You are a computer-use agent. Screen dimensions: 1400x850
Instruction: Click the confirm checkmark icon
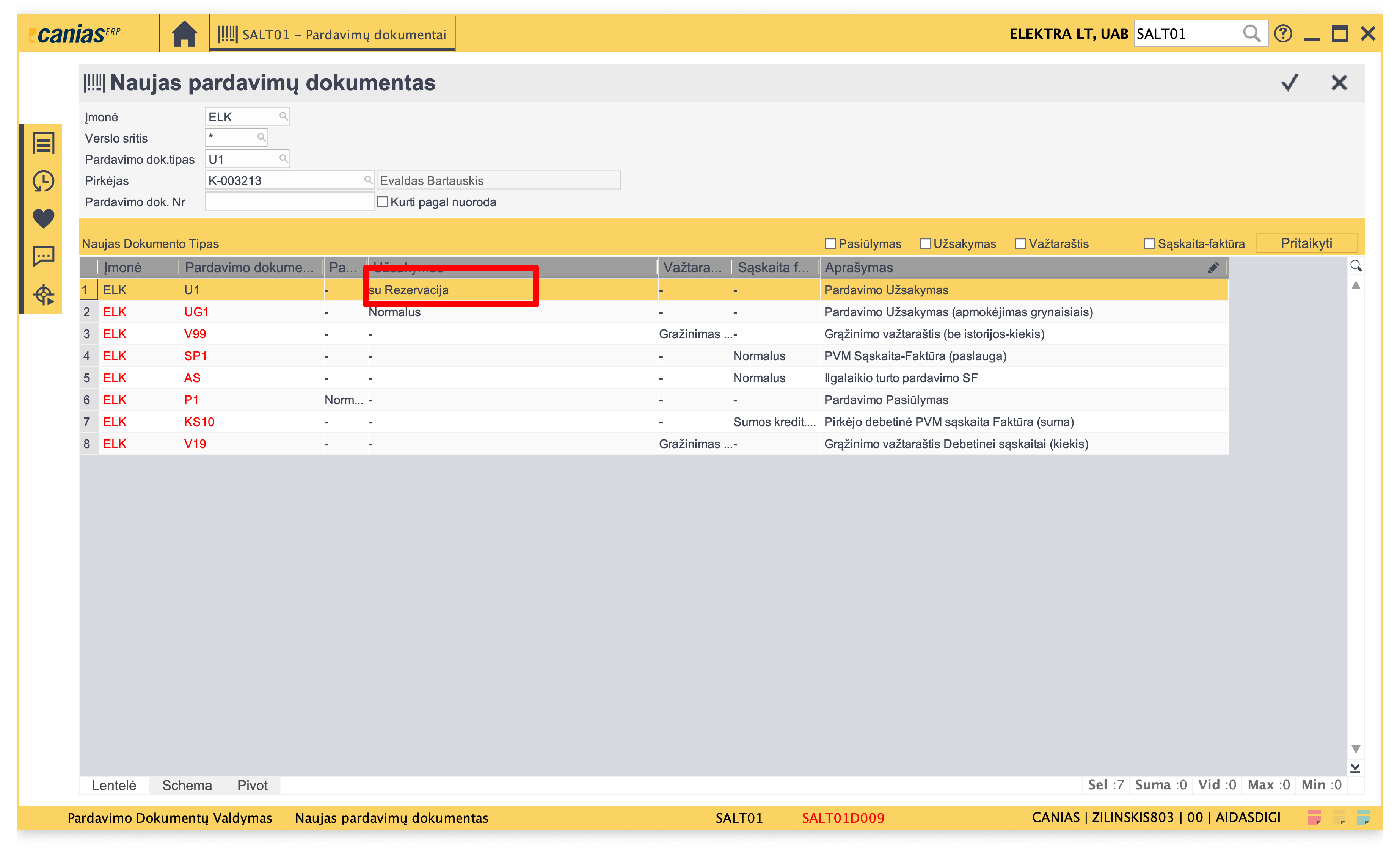(x=1289, y=83)
